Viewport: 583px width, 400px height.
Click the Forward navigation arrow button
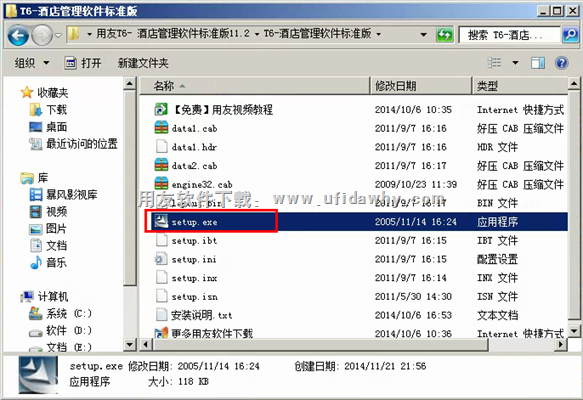tap(42, 35)
